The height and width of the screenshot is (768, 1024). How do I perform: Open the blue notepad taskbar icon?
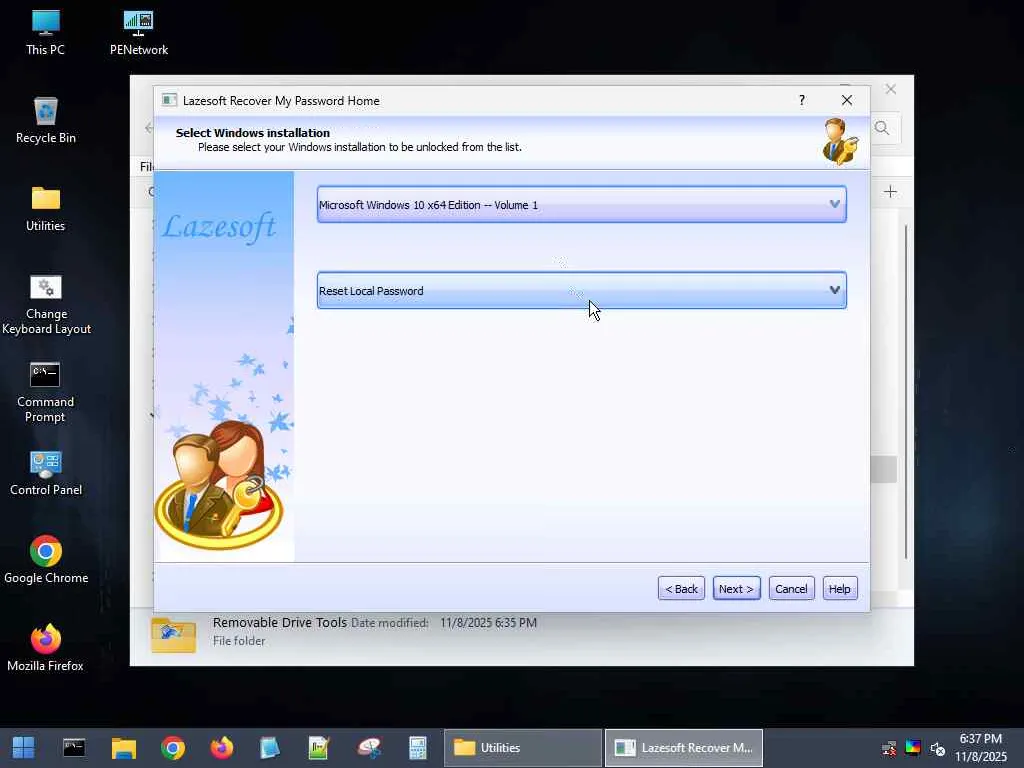270,748
